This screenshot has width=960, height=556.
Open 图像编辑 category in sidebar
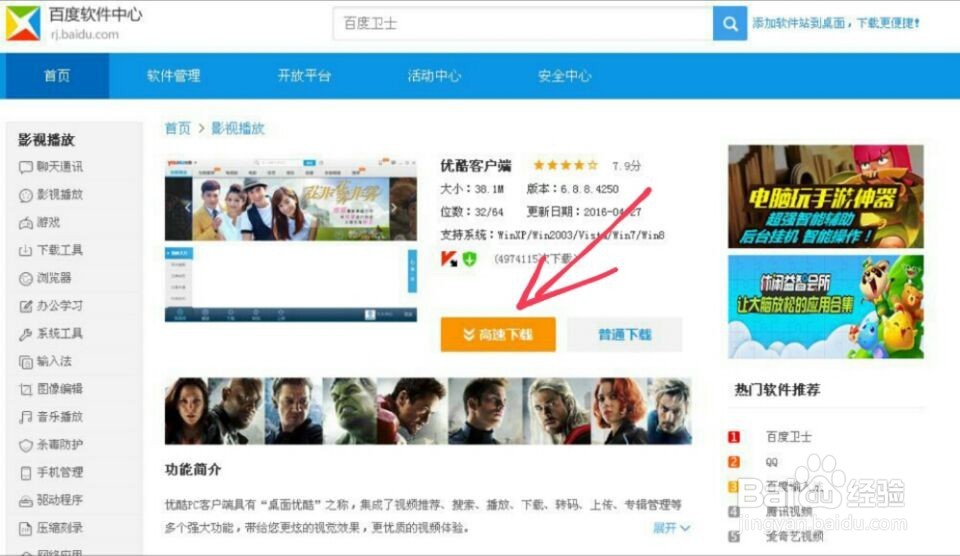pos(60,389)
